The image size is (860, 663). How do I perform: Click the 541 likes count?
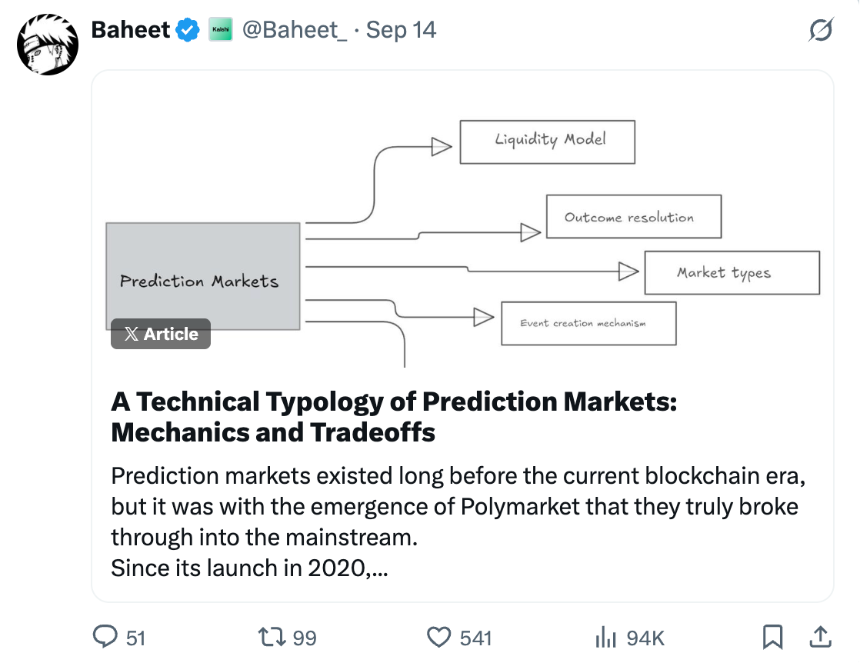tap(475, 638)
